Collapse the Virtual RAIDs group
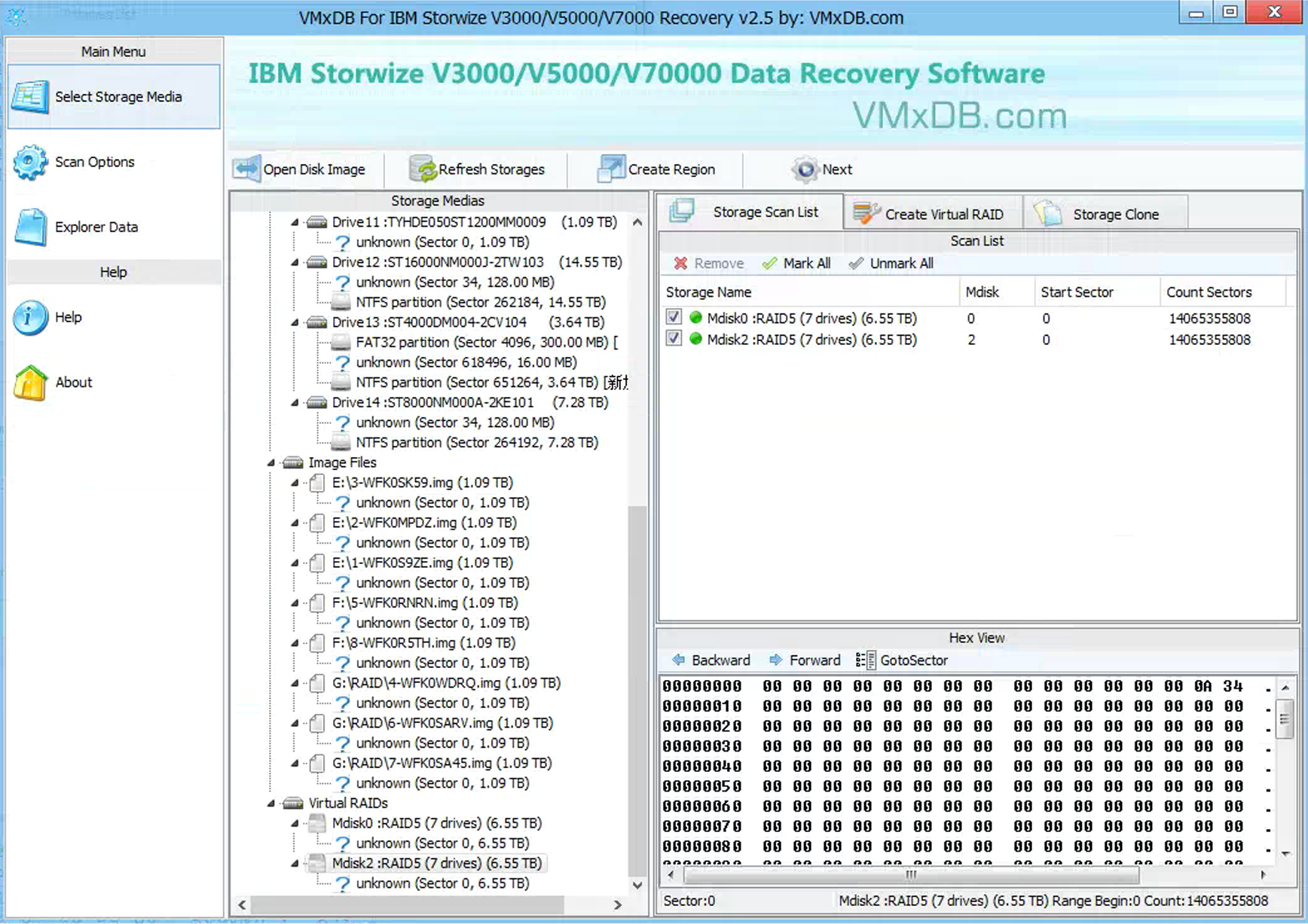The width and height of the screenshot is (1308, 924). pyautogui.click(x=270, y=804)
